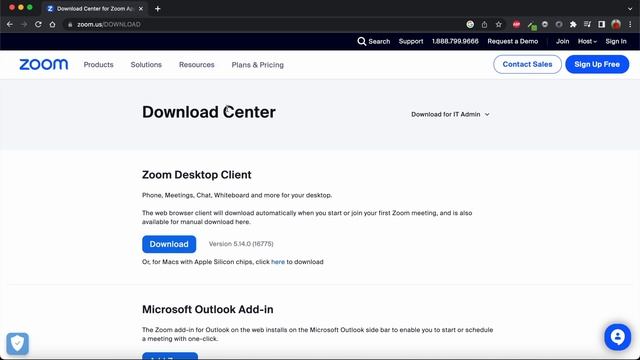This screenshot has height=360, width=640.
Task: Open the media control playlist icon
Action: tap(587, 24)
